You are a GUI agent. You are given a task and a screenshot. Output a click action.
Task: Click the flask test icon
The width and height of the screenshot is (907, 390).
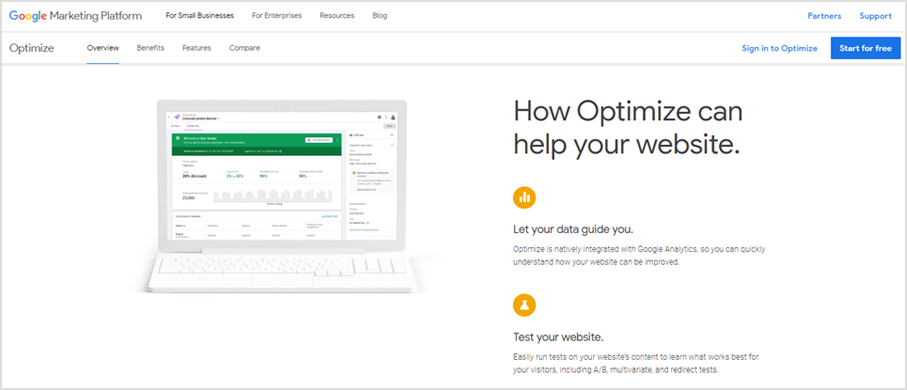click(x=524, y=305)
